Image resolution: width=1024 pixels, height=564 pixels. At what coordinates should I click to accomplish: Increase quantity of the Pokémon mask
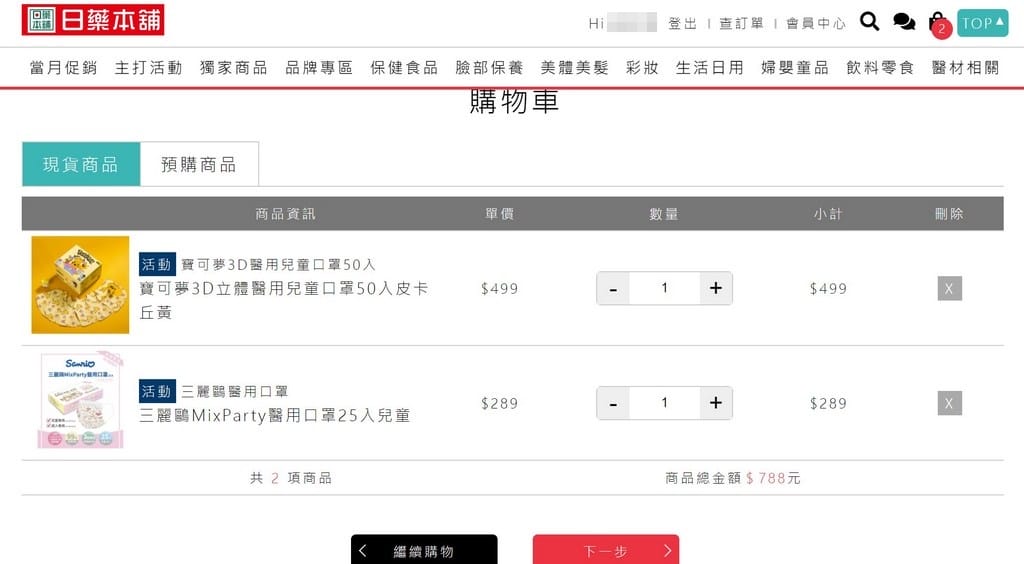tap(716, 288)
